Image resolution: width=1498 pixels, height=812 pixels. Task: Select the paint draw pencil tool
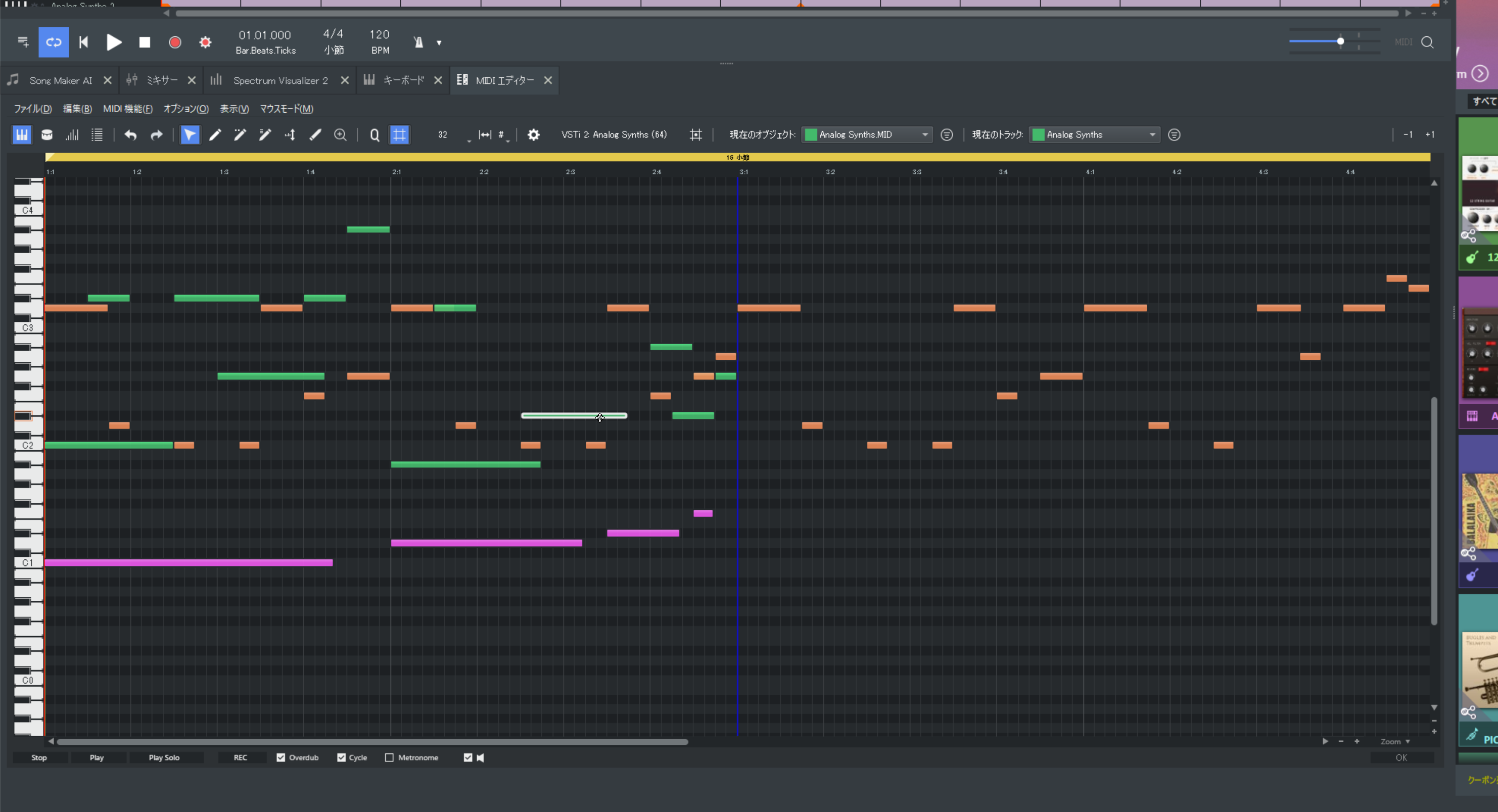point(265,135)
